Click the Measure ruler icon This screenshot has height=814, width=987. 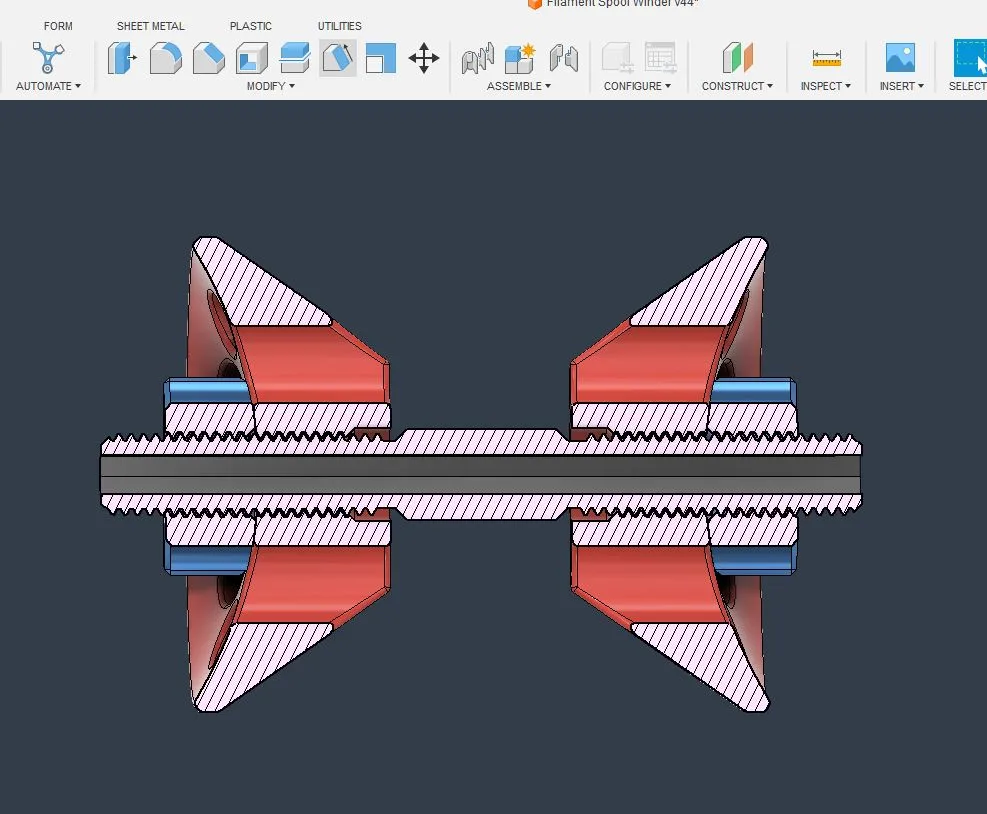point(826,59)
